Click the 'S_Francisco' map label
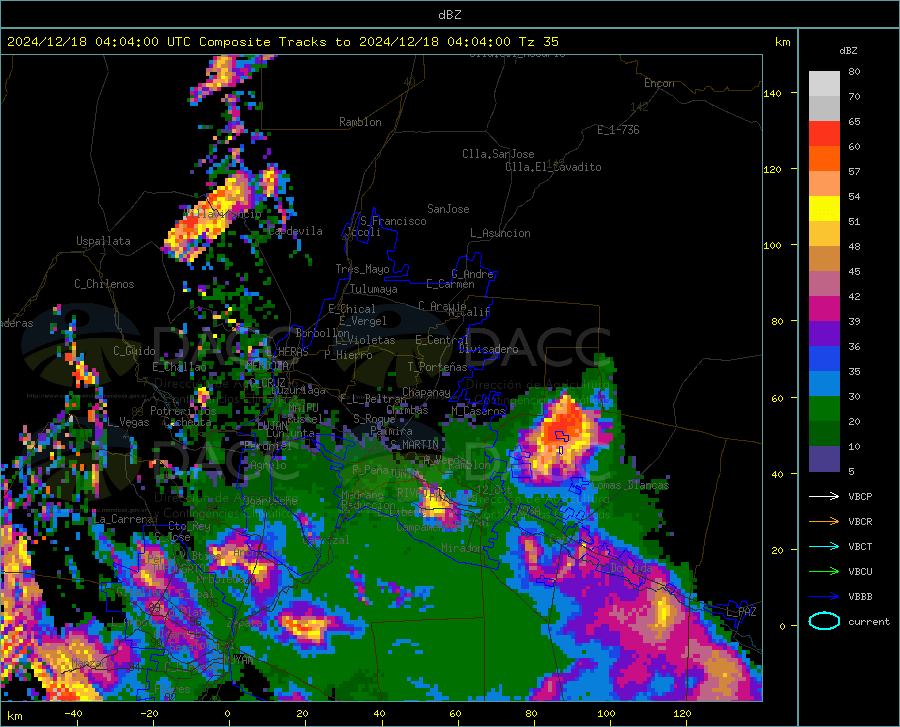900x727 pixels. (393, 221)
